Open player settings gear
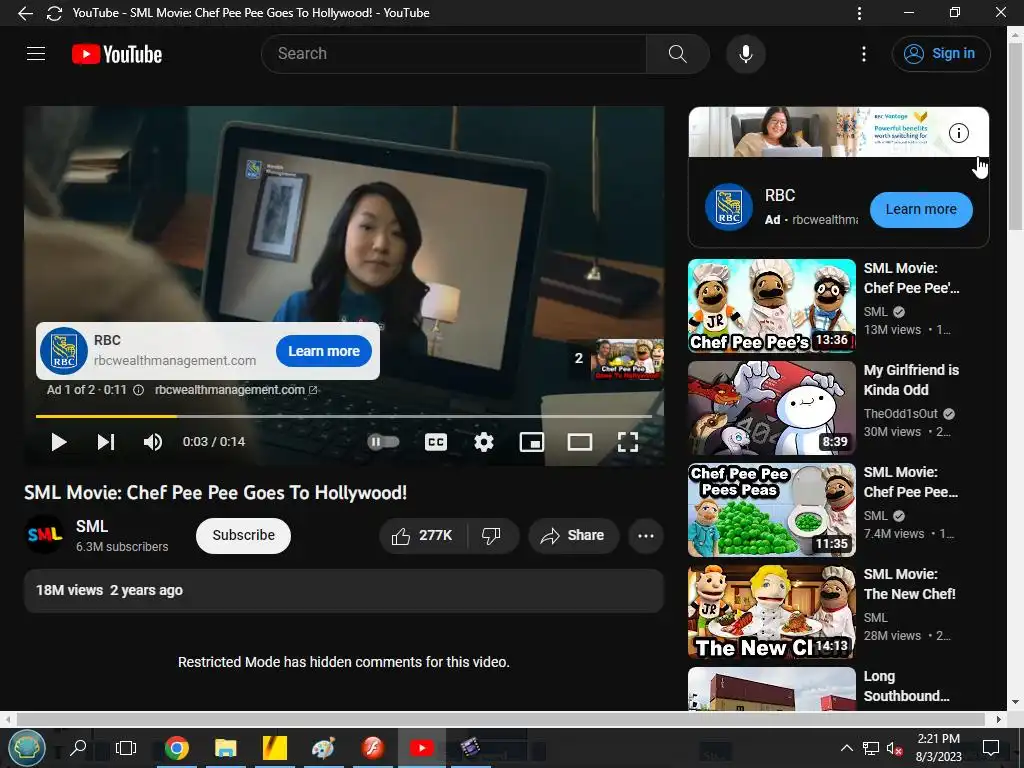This screenshot has height=768, width=1024. (484, 442)
